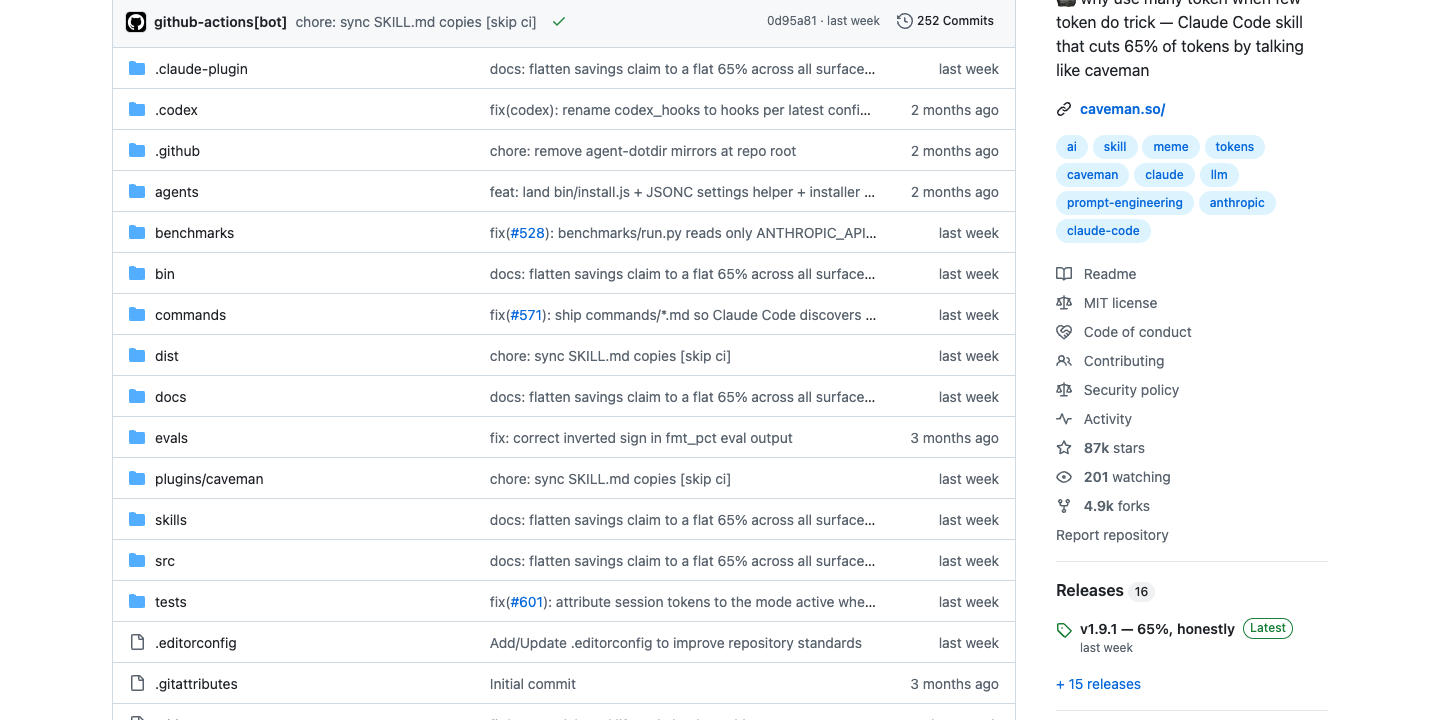Viewport: 1440px width, 720px height.
Task: Click the Activity pulse icon
Action: (1064, 419)
